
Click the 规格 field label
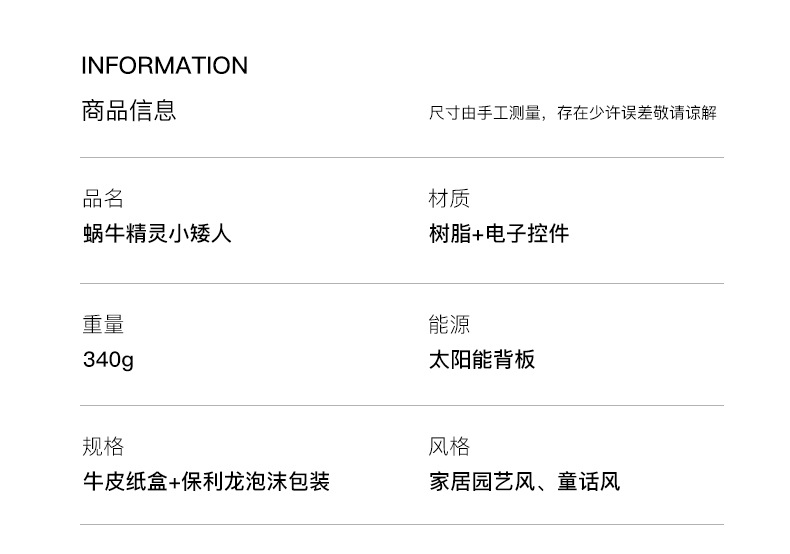pos(103,447)
